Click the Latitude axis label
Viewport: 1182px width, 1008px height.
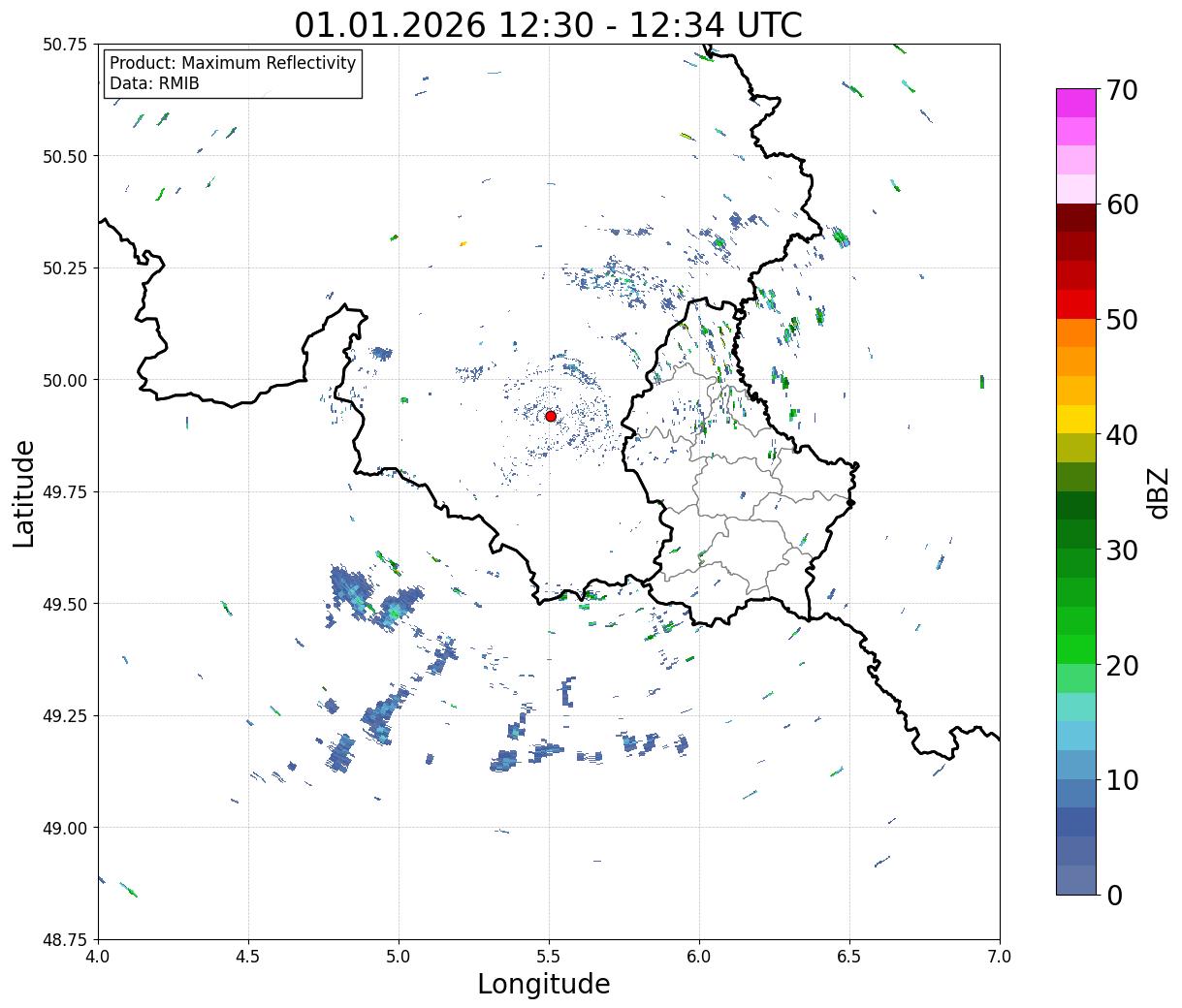(24, 492)
